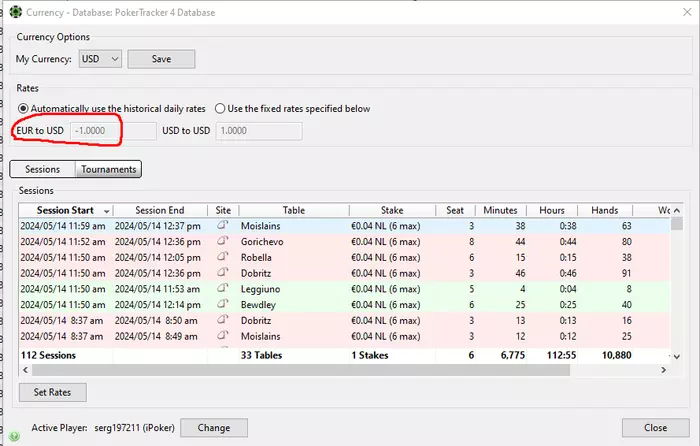
Task: Close the Currency dialog via Close button
Action: point(655,428)
